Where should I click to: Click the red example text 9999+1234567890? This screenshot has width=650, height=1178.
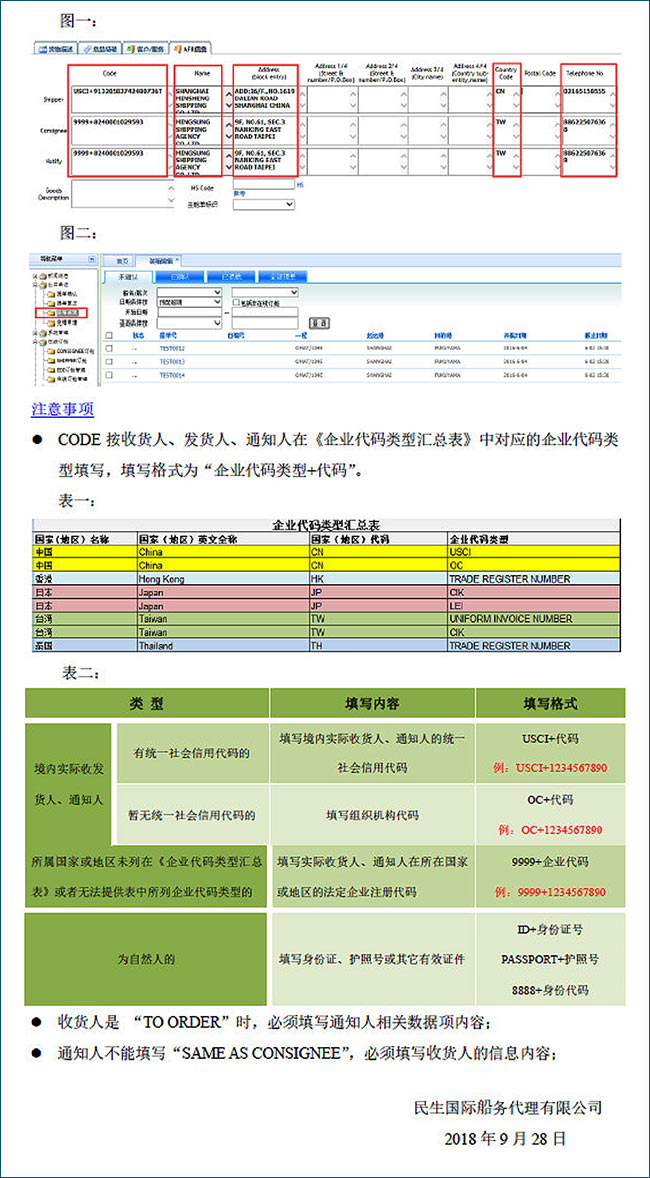coord(550,892)
